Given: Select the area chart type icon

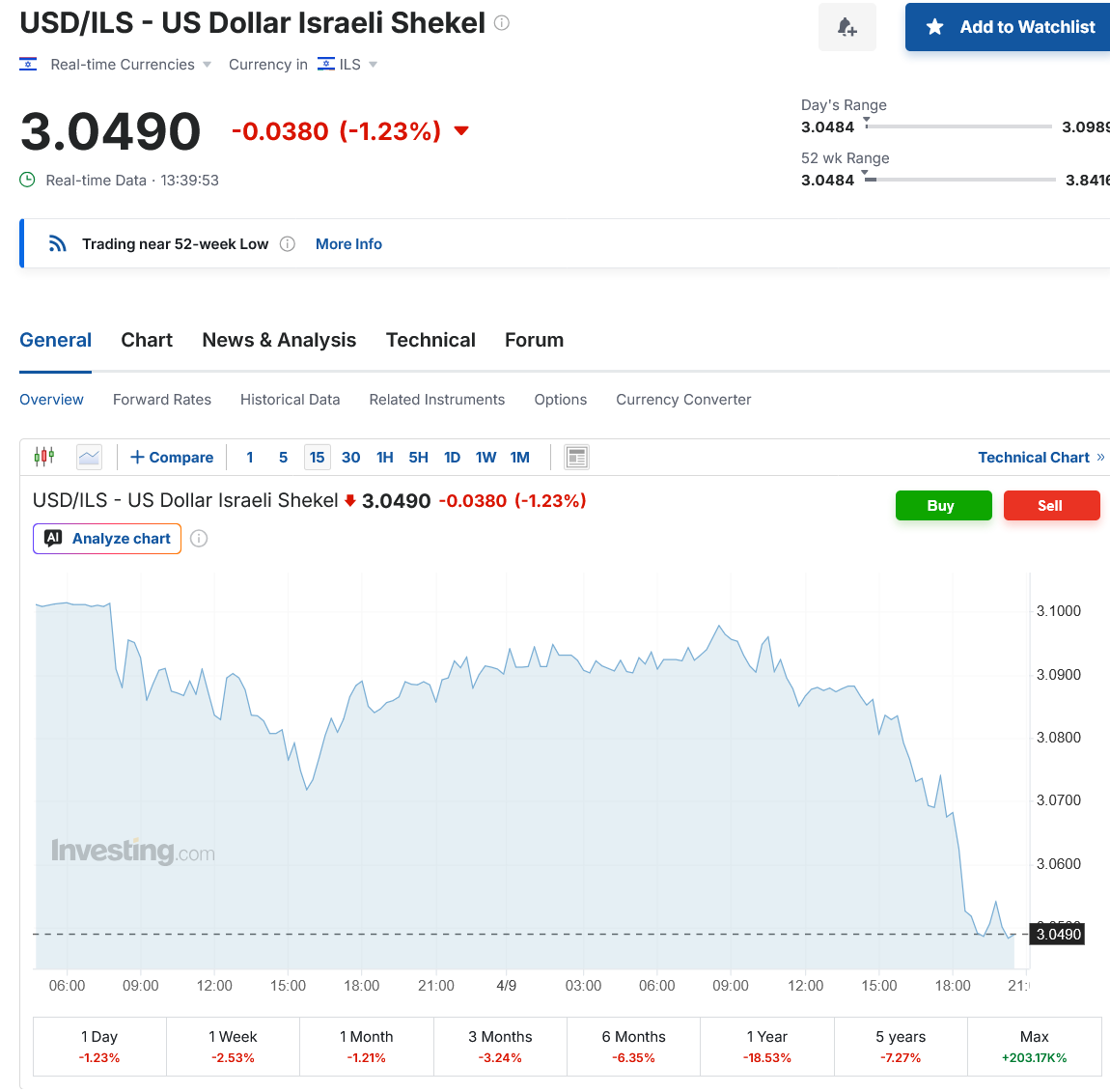Looking at the screenshot, I should [89, 457].
